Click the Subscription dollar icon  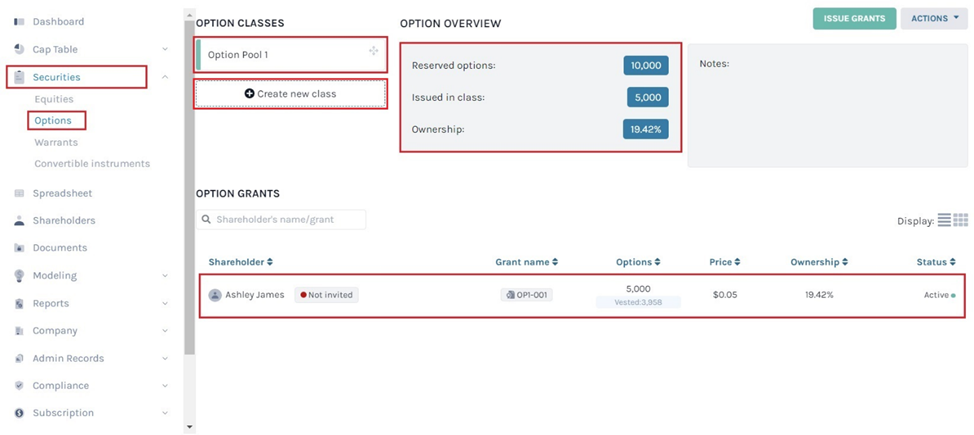pos(19,413)
